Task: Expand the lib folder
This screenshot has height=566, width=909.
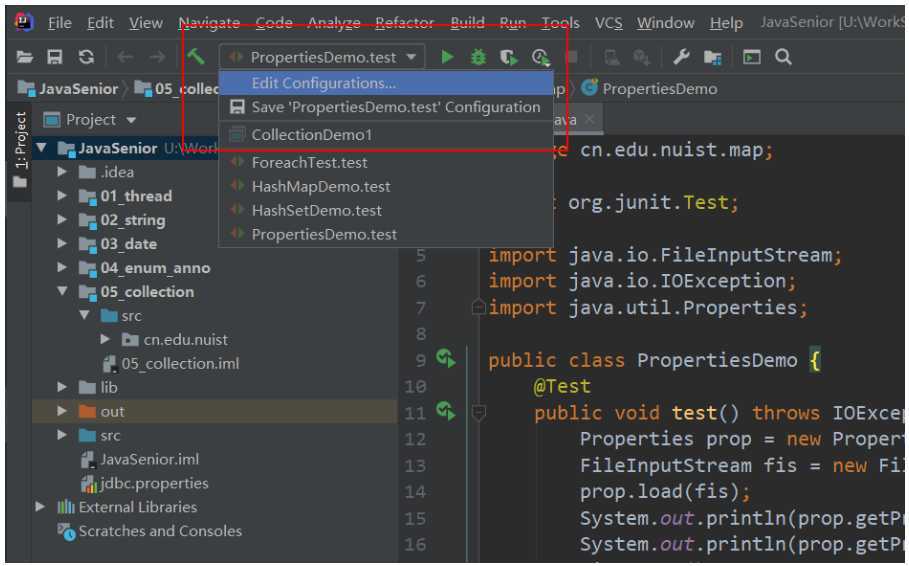Action: [62, 386]
